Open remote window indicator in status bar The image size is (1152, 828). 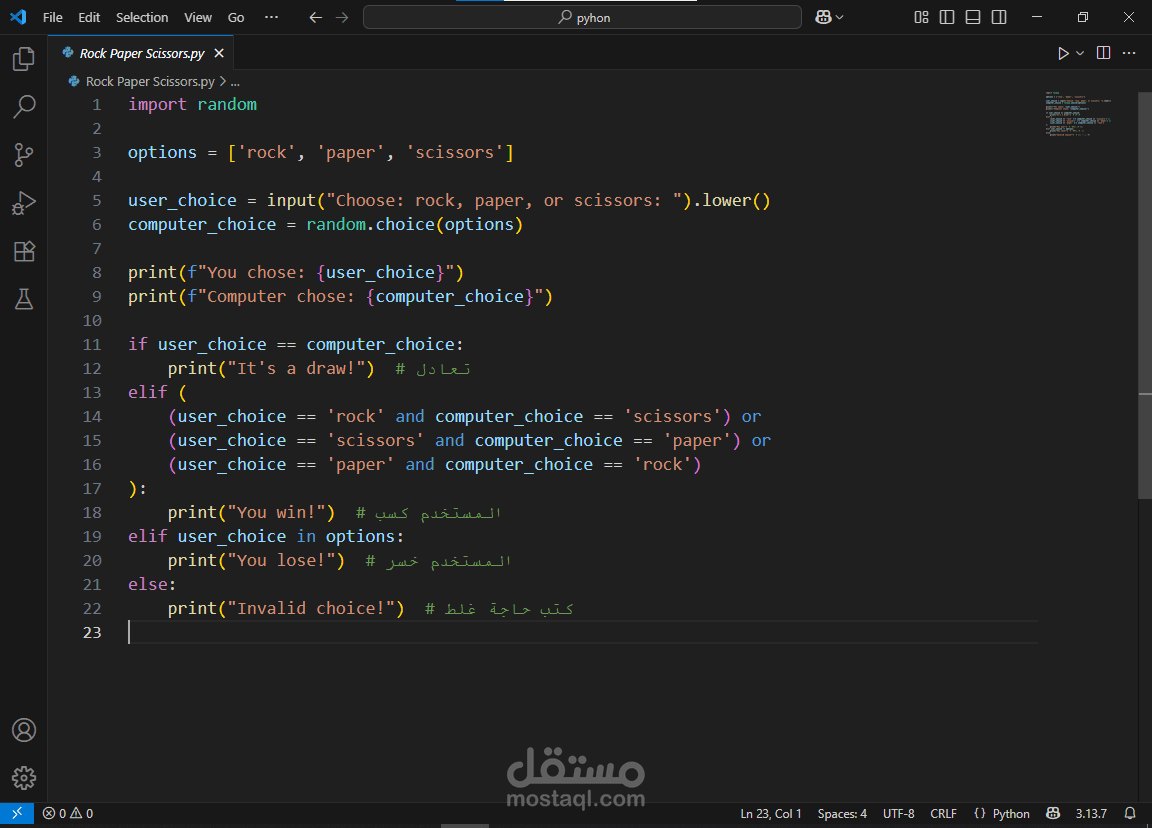point(17,813)
